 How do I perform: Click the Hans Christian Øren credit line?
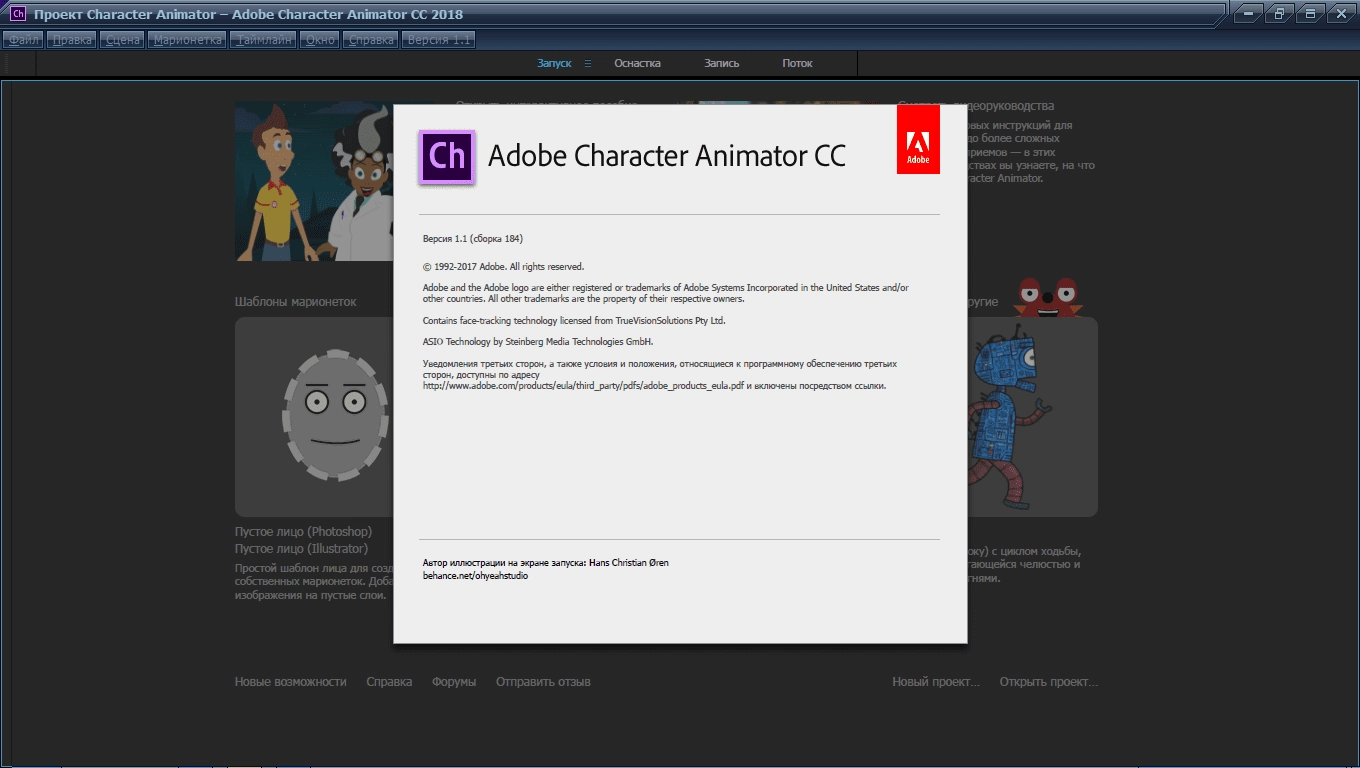coord(546,563)
